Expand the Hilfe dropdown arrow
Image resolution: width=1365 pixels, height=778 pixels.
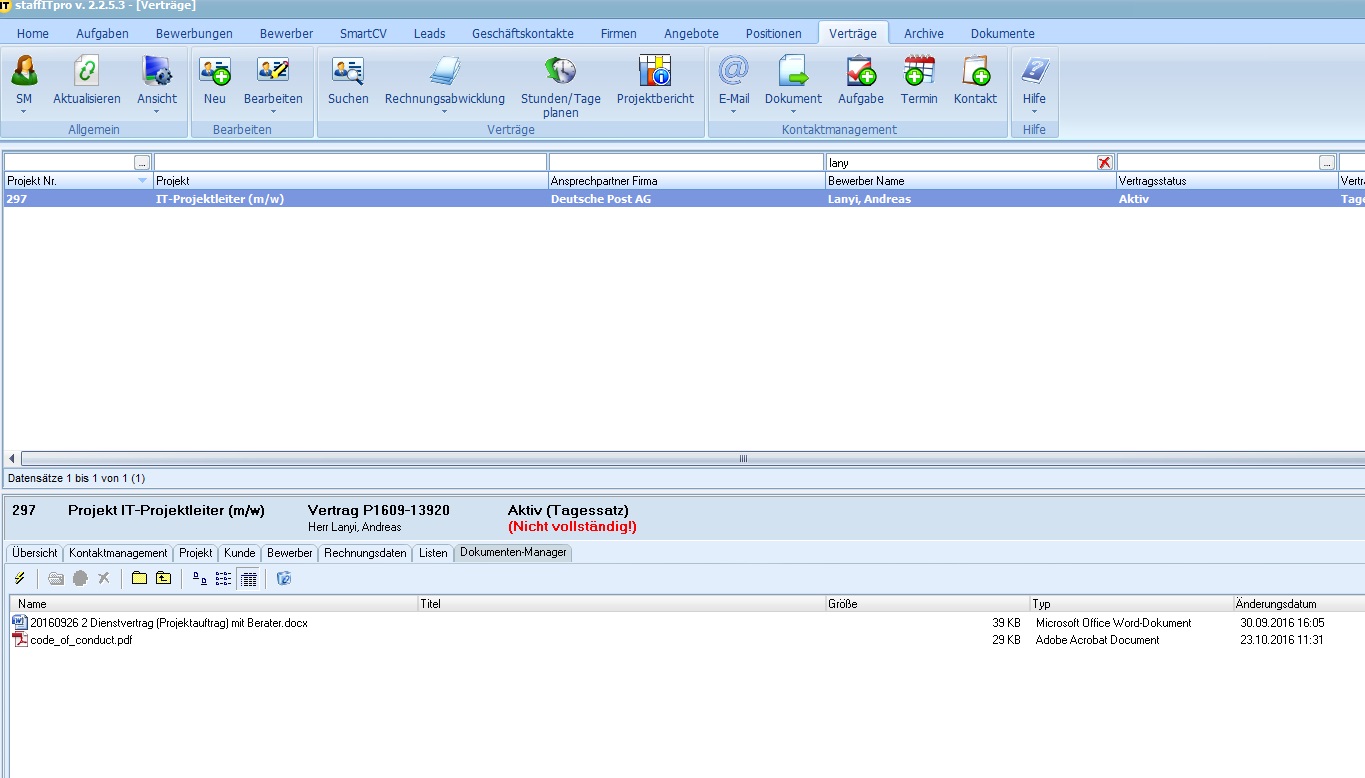(x=1034, y=112)
